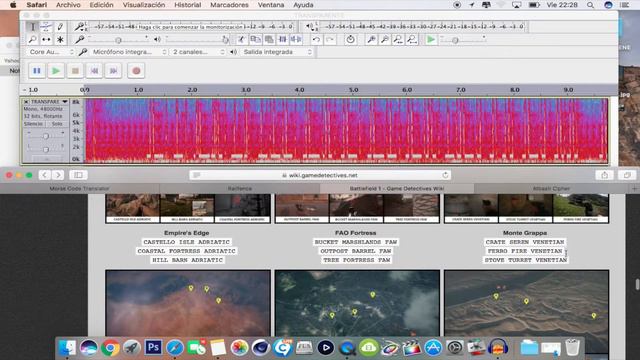Undo the last action in Audacity

click(x=316, y=40)
